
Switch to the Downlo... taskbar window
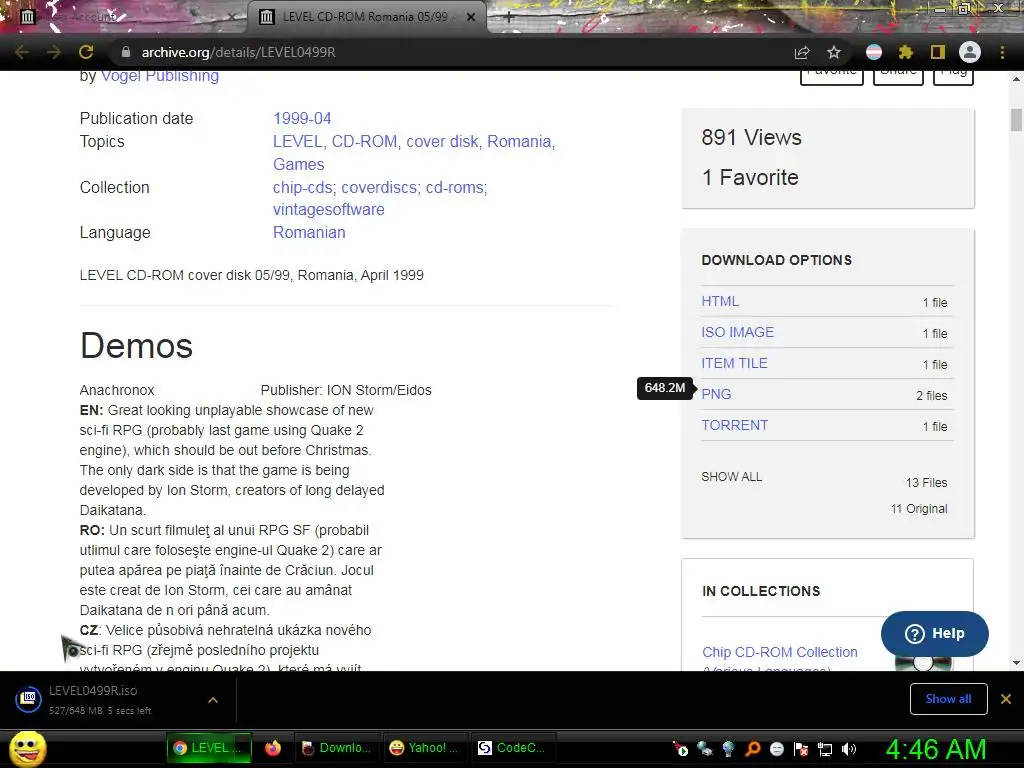336,748
